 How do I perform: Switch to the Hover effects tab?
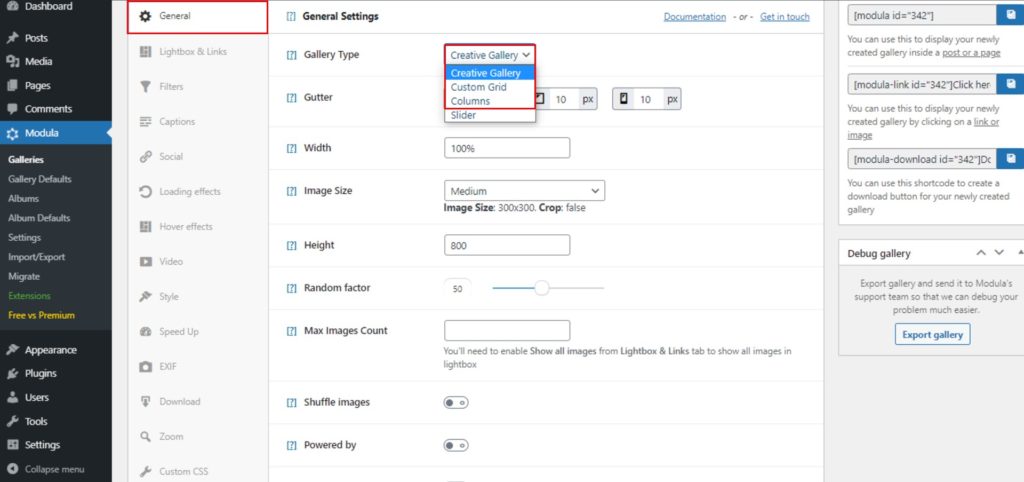(x=185, y=227)
